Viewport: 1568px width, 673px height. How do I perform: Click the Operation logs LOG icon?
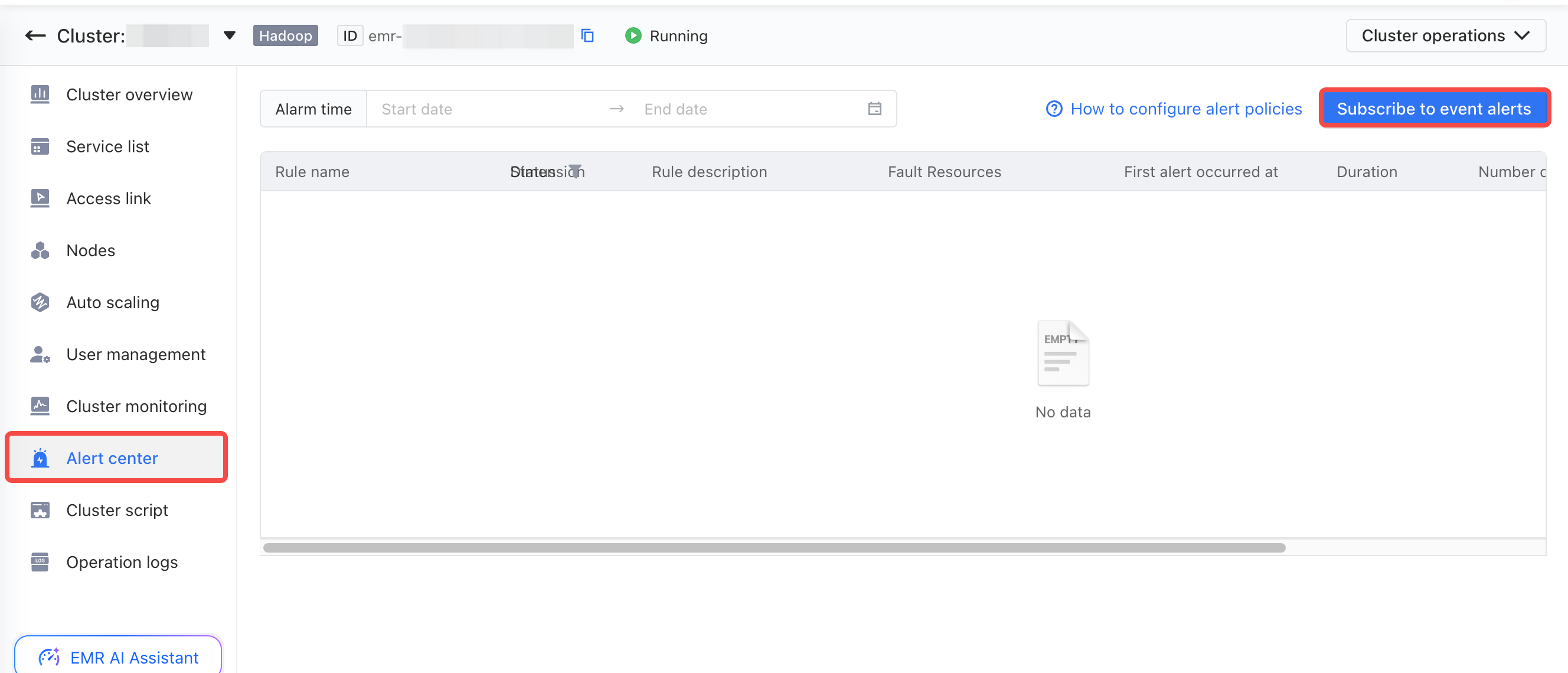(x=40, y=561)
